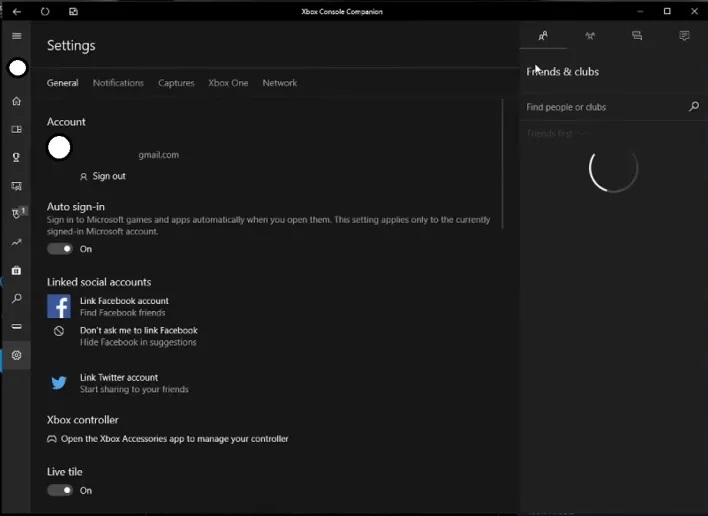
Task: Click the Facebook logo icon
Action: click(59, 307)
